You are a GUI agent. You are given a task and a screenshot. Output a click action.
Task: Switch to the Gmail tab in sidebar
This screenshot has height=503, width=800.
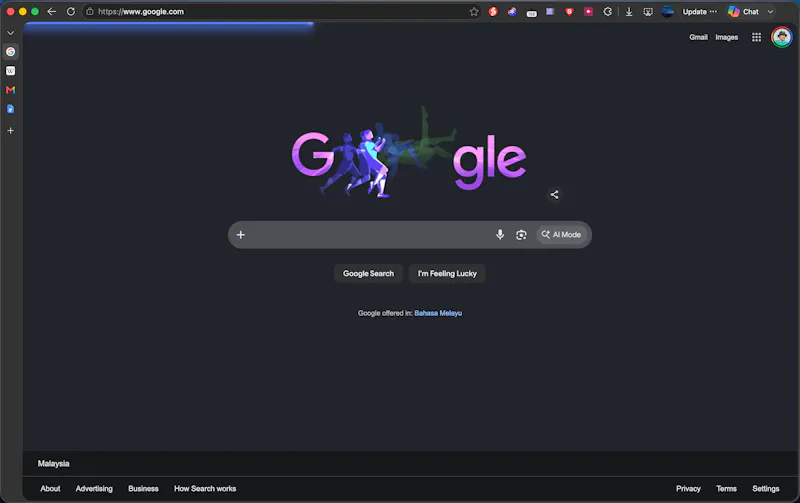tap(10, 90)
